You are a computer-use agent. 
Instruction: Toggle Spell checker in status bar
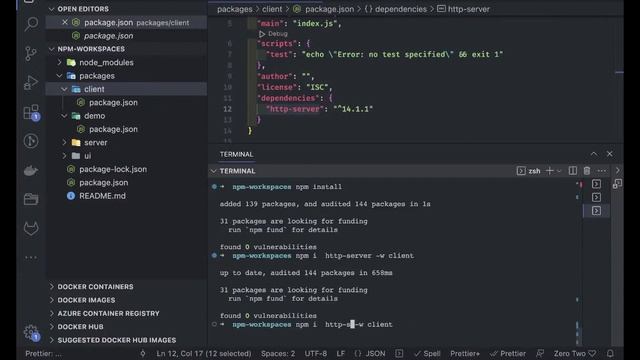[x=427, y=353]
